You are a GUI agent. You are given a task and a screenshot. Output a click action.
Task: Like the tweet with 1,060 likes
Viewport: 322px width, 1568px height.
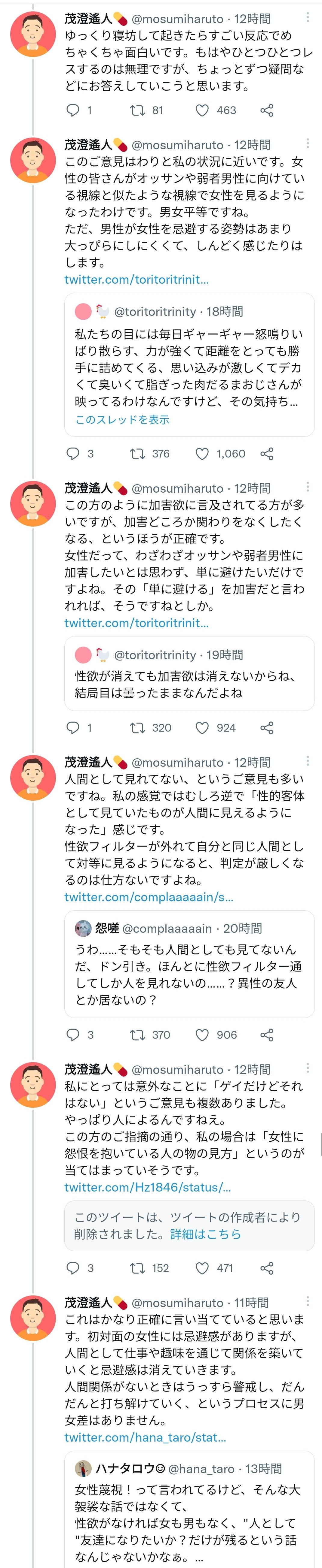click(x=202, y=454)
